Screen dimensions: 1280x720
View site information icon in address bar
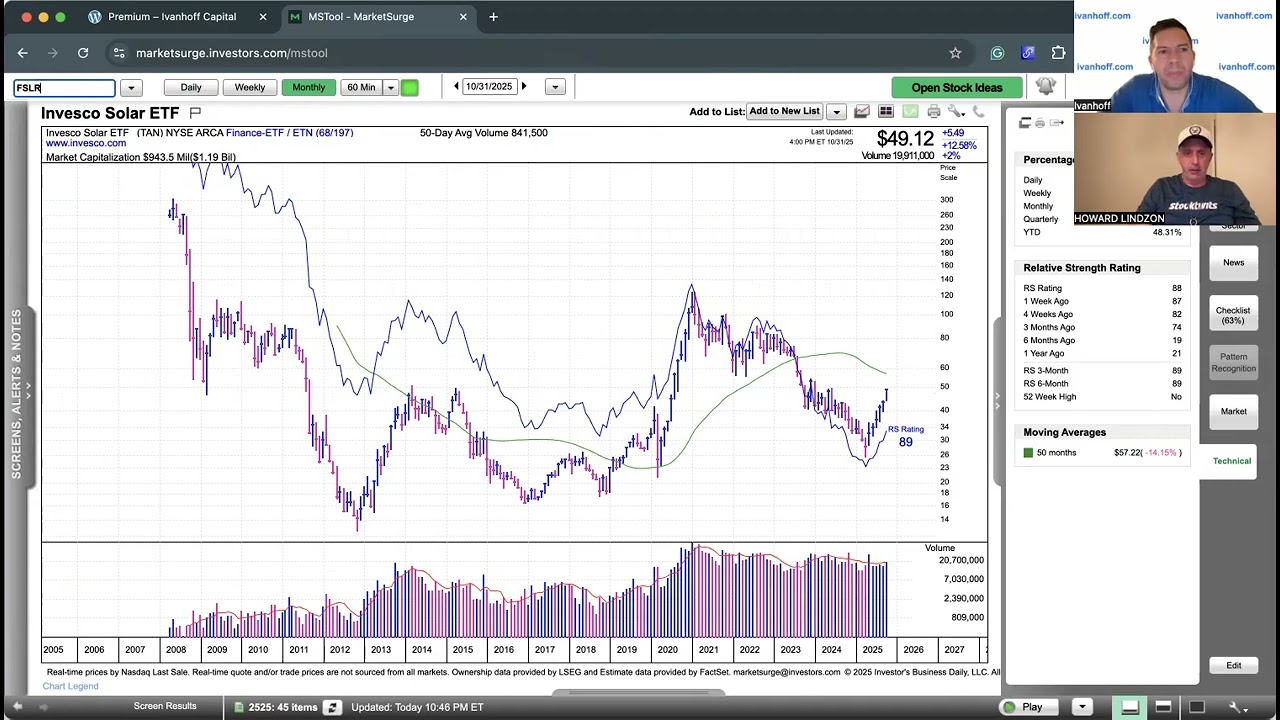pos(119,53)
